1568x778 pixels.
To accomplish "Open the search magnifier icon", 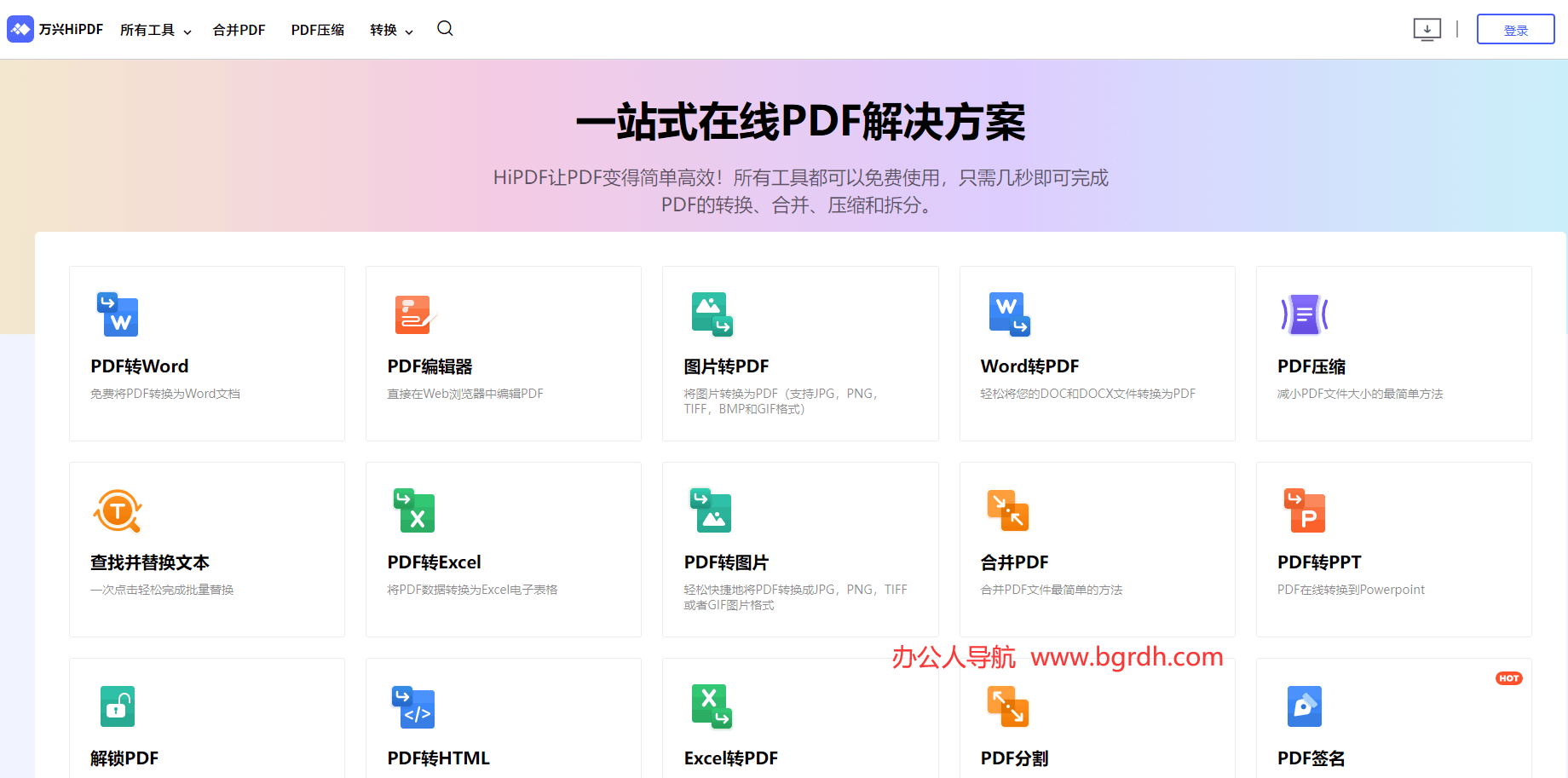I will pos(445,29).
